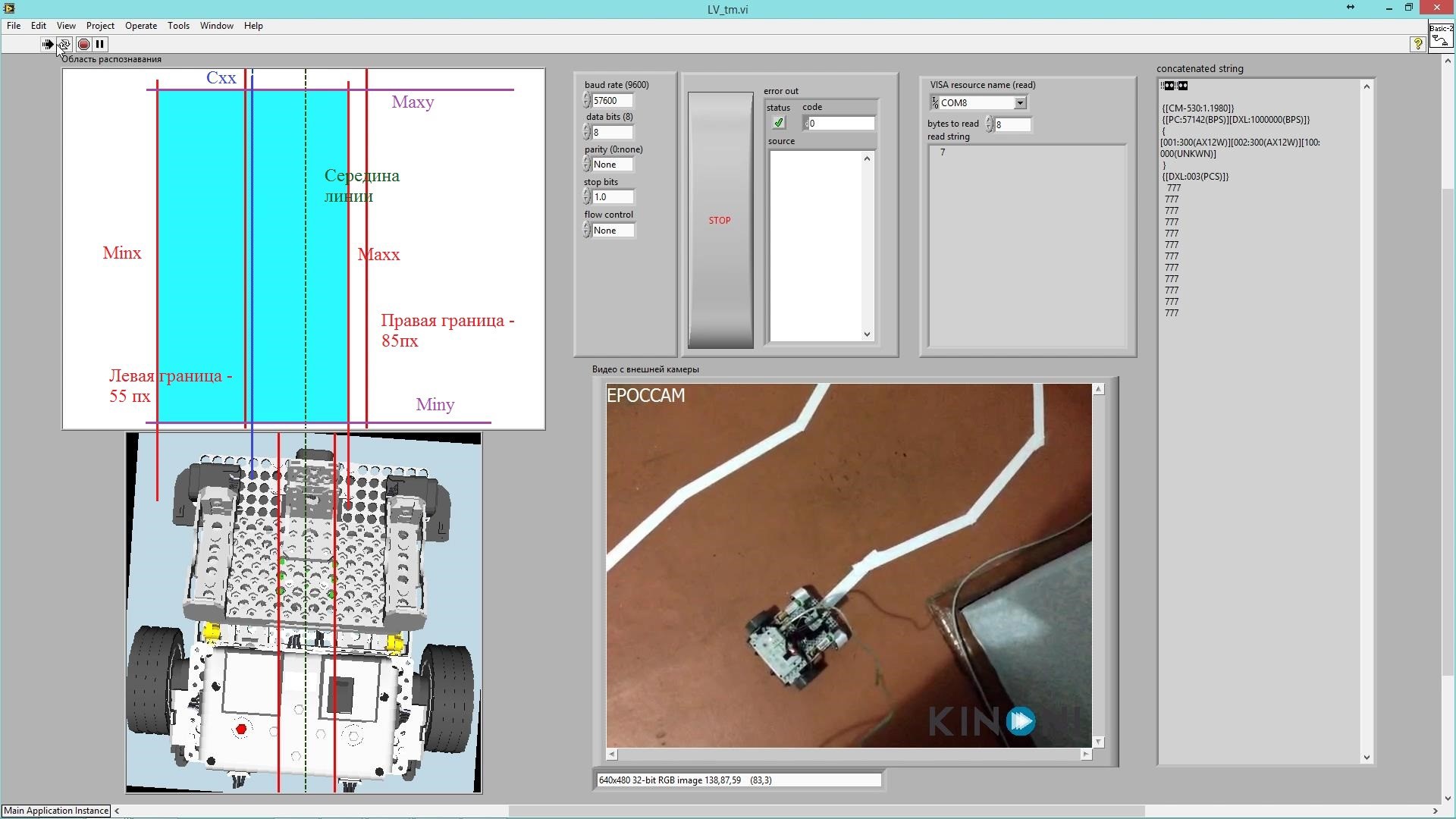Click the EPOCCAM external camera video image
This screenshot has width=1456, height=819.
pyautogui.click(x=849, y=565)
